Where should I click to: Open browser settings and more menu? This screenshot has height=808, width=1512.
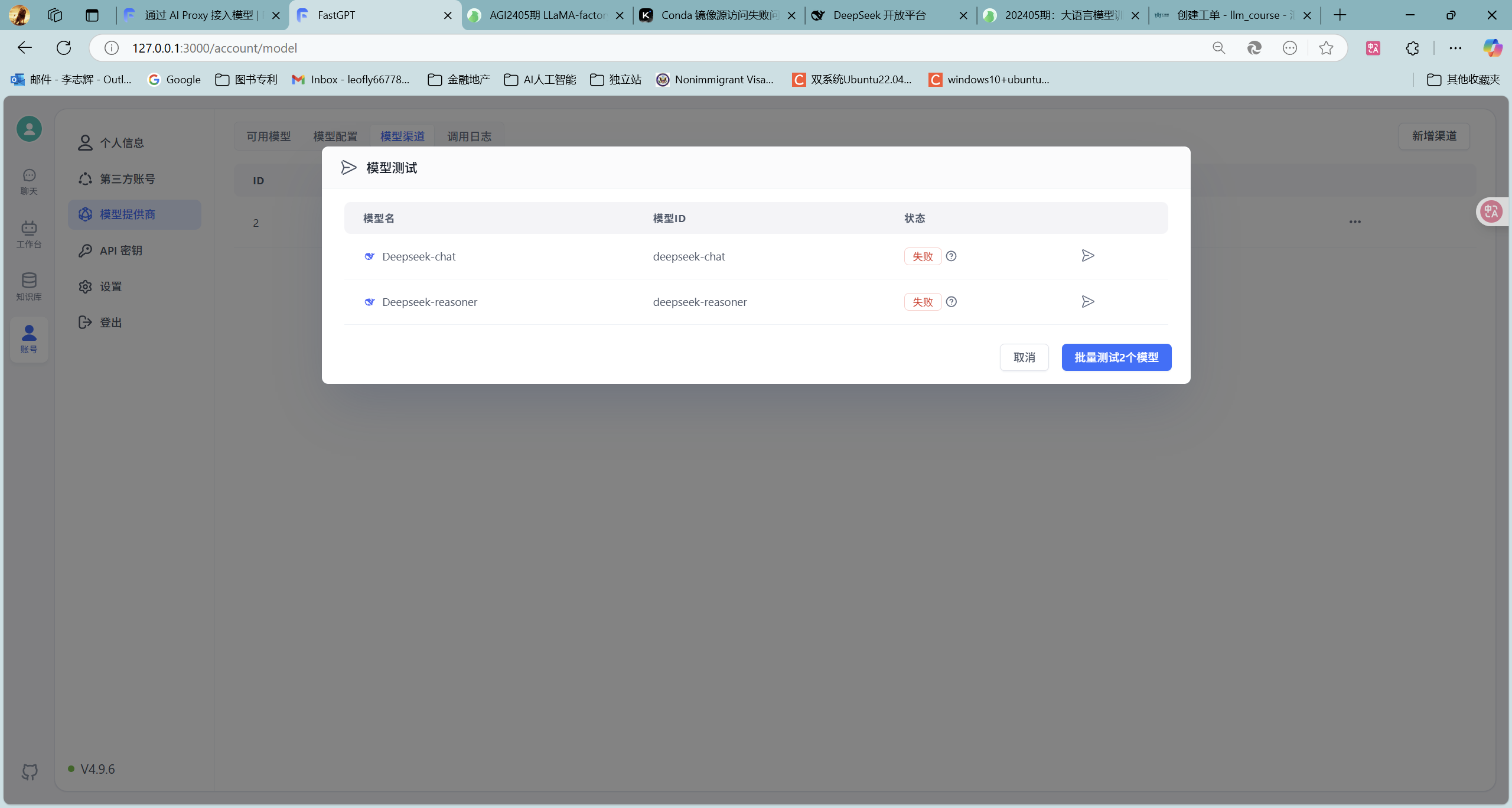(x=1455, y=48)
